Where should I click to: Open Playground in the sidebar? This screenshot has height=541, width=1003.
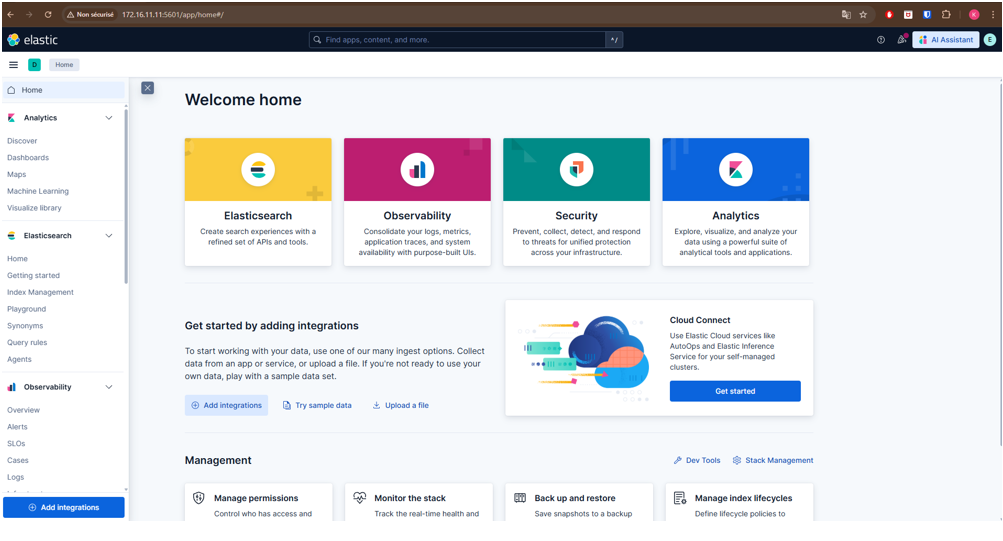tap(27, 309)
